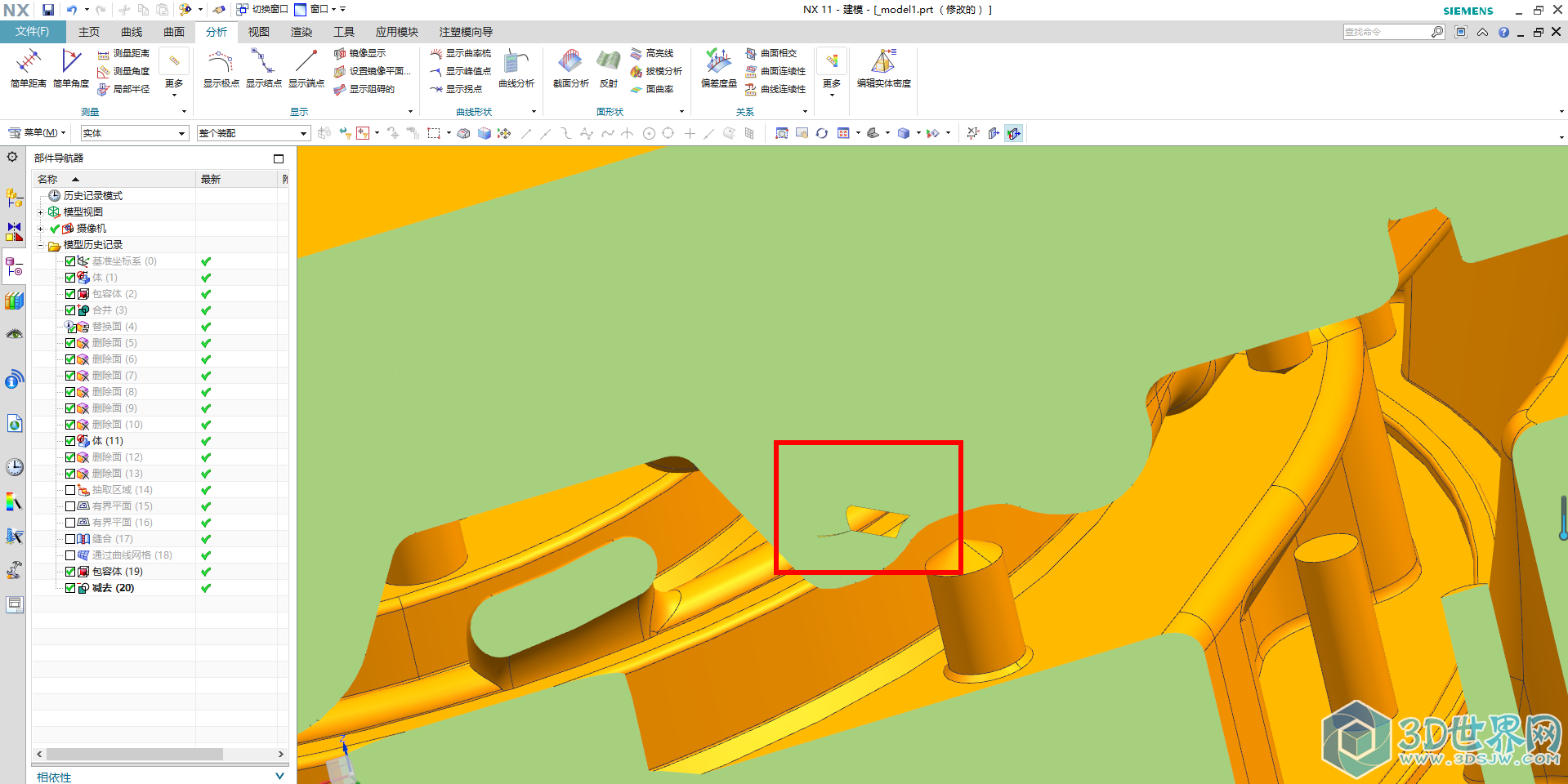Switch to the 曲线 tab
The width and height of the screenshot is (1568, 784).
coord(132,32)
